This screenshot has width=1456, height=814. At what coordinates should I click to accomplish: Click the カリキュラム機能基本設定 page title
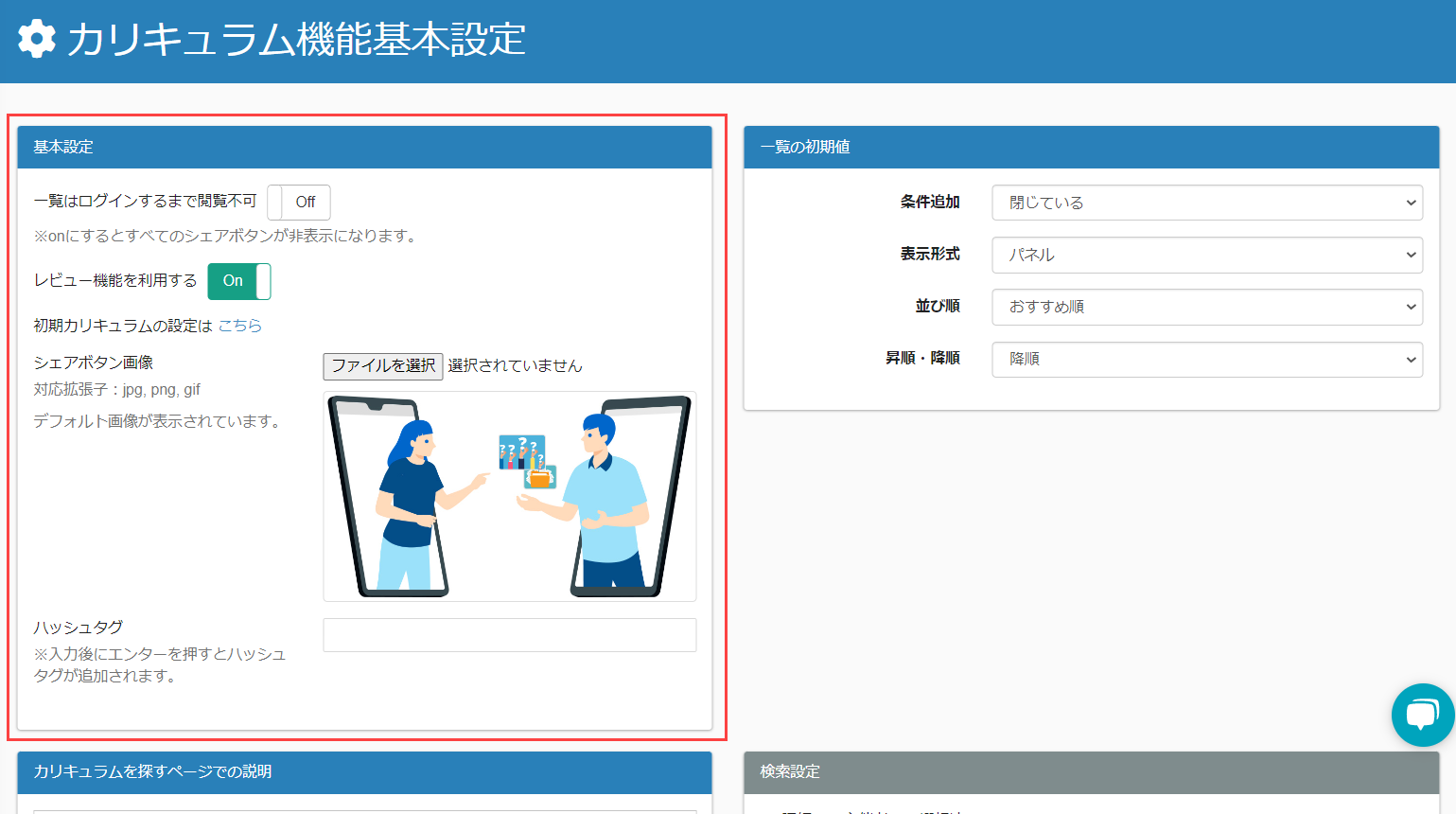296,40
